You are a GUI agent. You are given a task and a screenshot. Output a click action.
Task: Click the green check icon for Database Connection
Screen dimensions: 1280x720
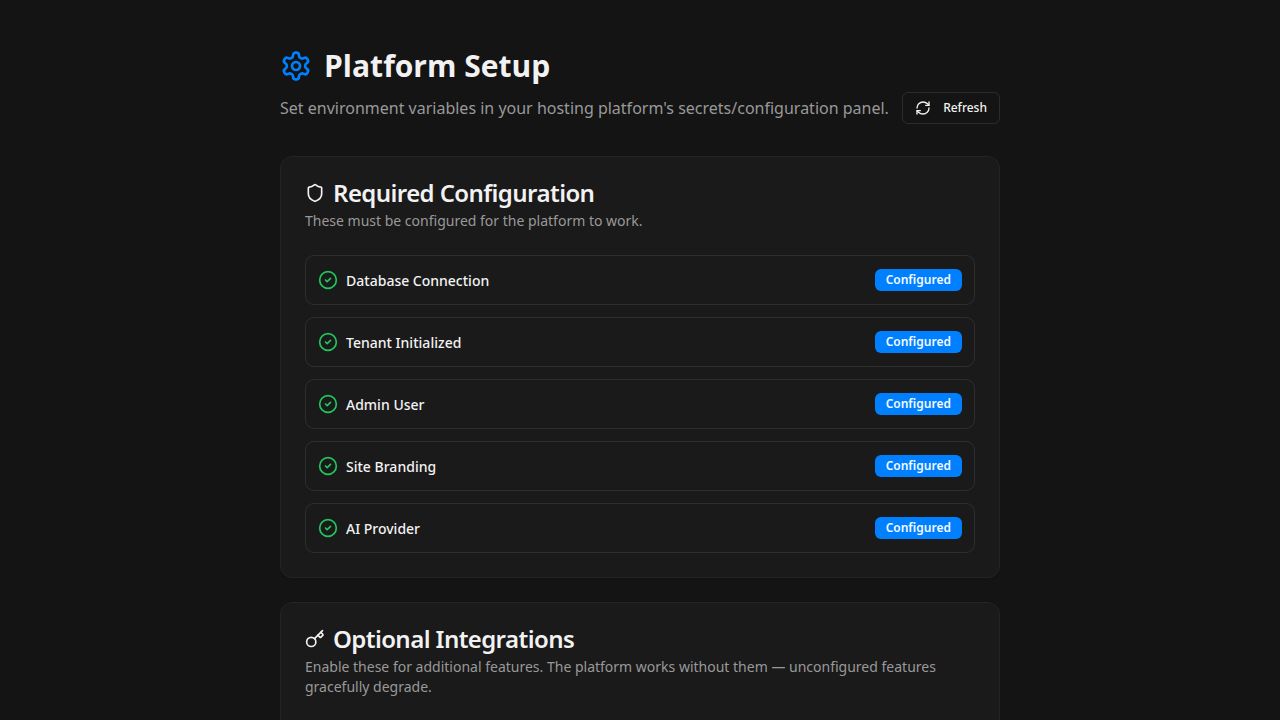click(328, 280)
